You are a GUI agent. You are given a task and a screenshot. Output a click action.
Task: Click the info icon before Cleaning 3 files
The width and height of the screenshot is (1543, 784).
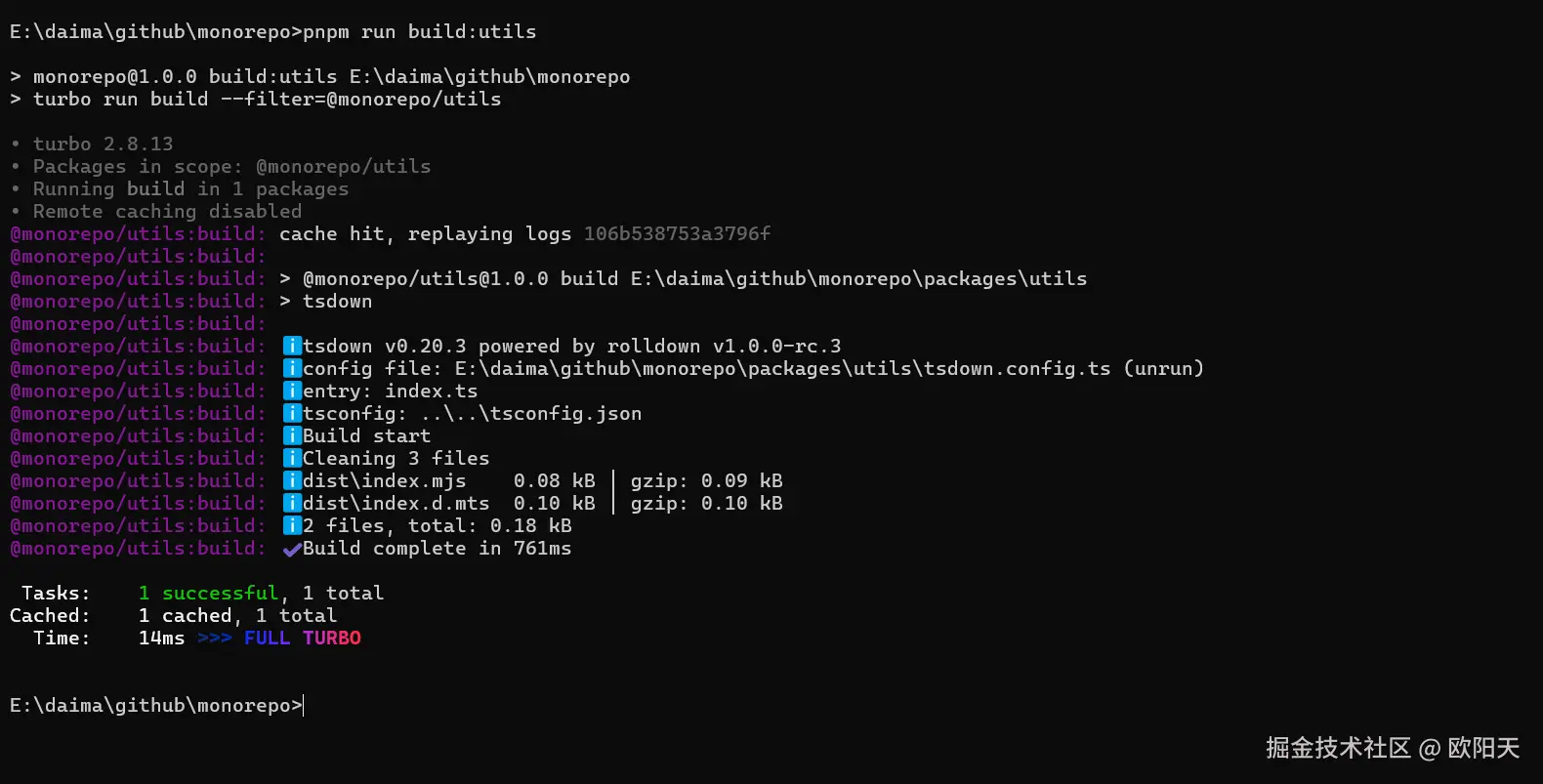[x=292, y=458]
